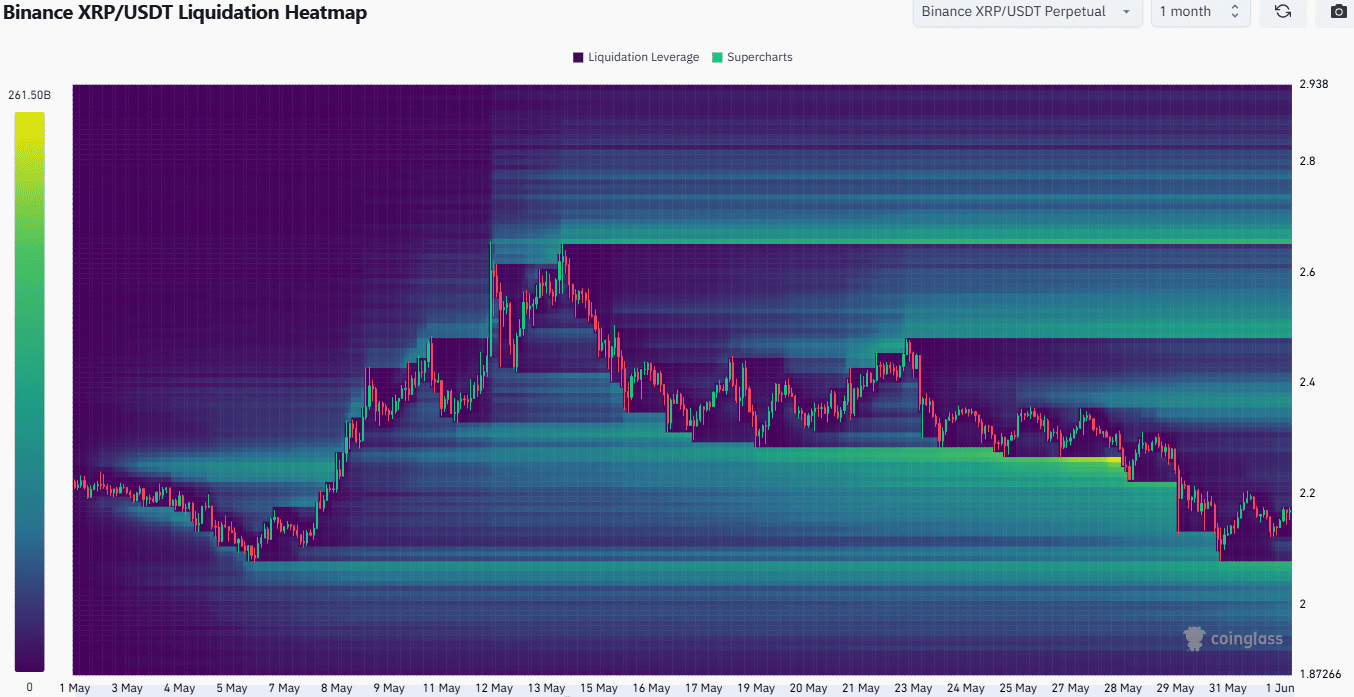Click the 23 May date axis label

911,688
